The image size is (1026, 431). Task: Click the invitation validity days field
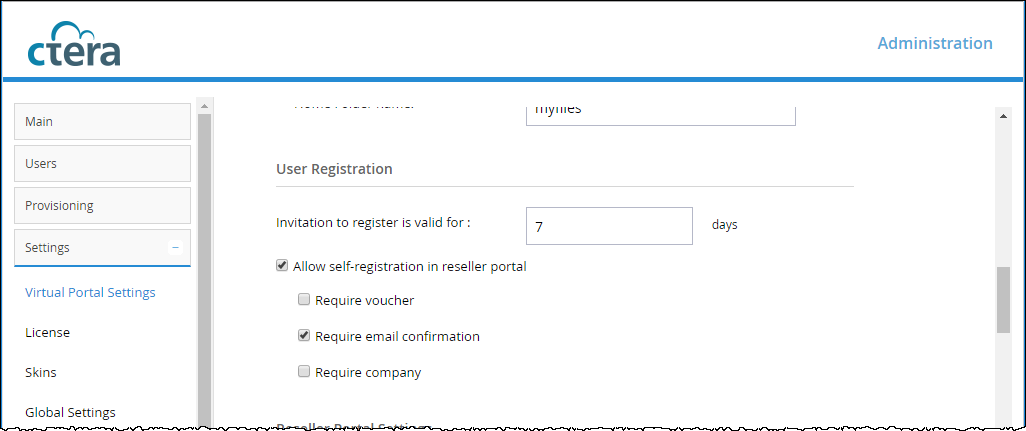pos(609,226)
